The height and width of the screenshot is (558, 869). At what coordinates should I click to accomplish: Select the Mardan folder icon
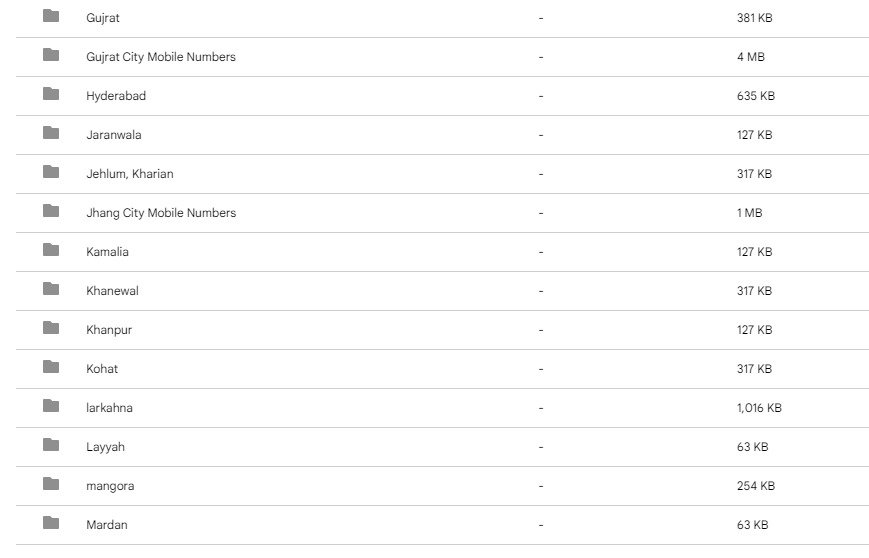(51, 523)
